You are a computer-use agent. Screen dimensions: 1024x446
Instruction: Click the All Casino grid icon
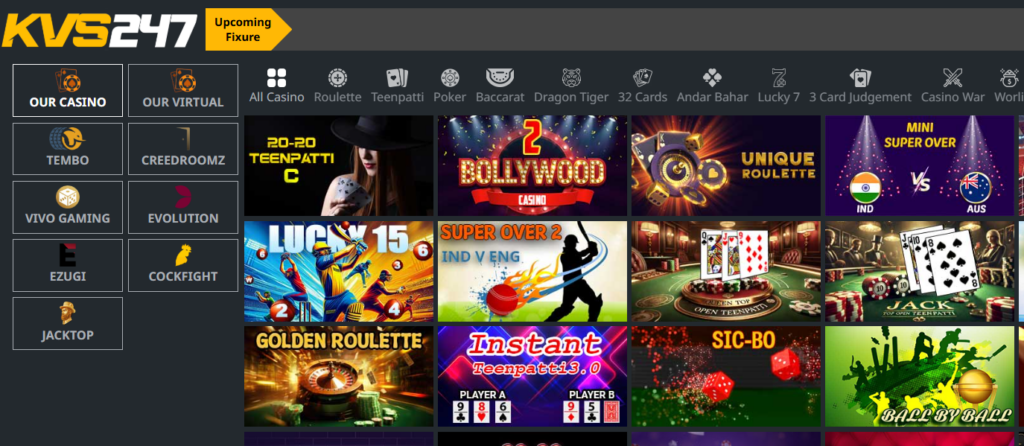(x=276, y=78)
